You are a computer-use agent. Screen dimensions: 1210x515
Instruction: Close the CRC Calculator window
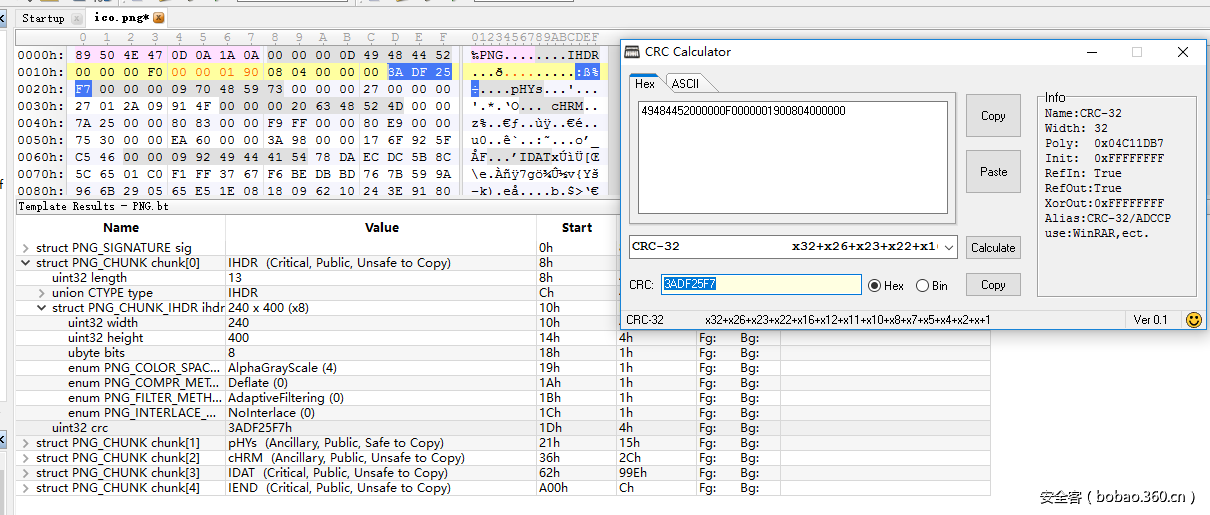coord(1183,52)
